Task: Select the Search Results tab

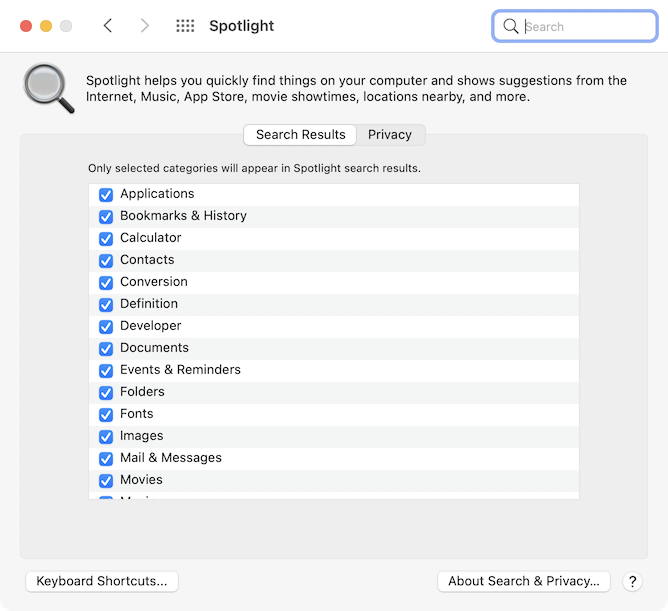Action: coord(300,135)
